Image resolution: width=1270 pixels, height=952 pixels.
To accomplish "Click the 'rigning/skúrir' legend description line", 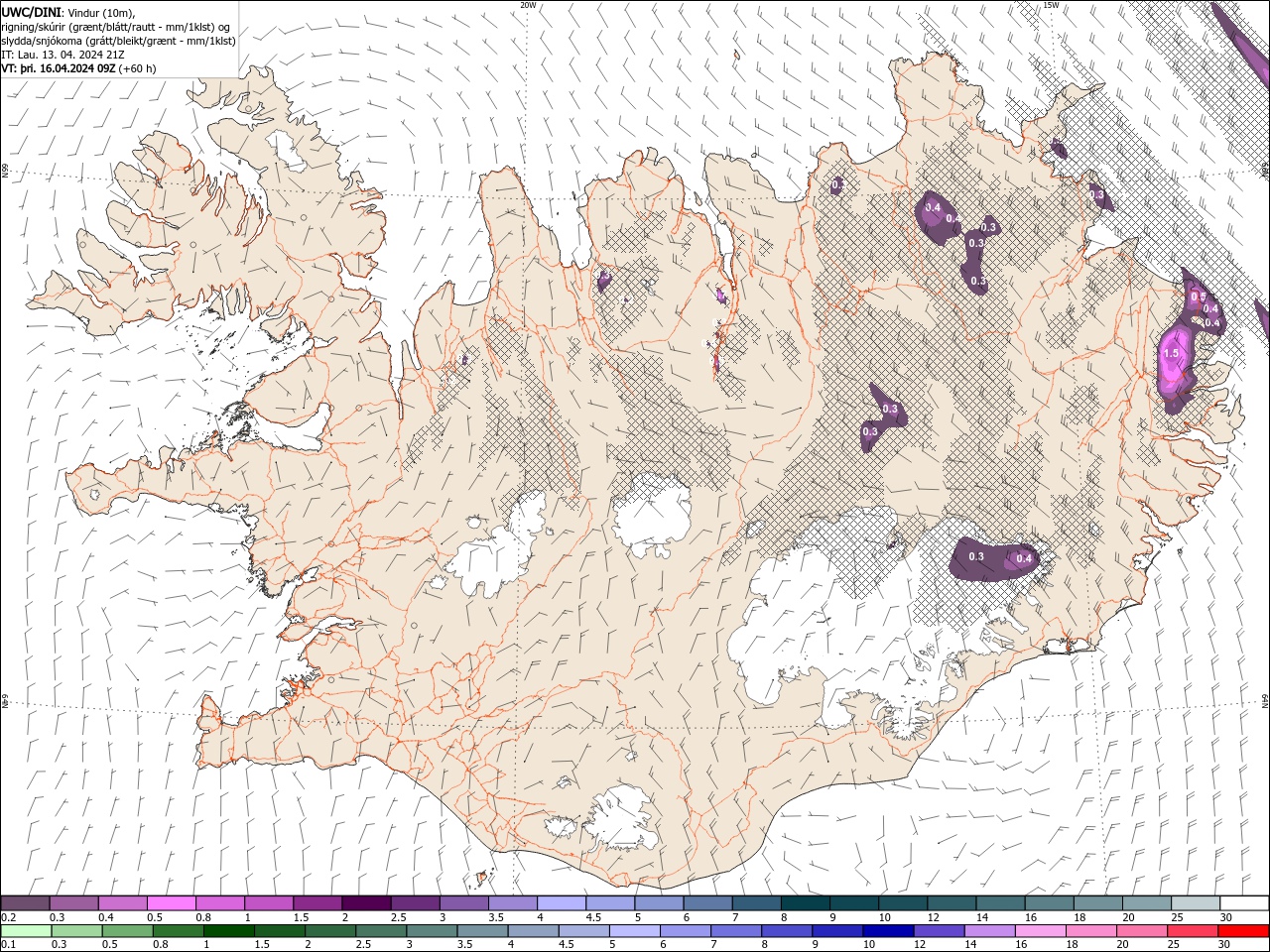I will click(116, 26).
